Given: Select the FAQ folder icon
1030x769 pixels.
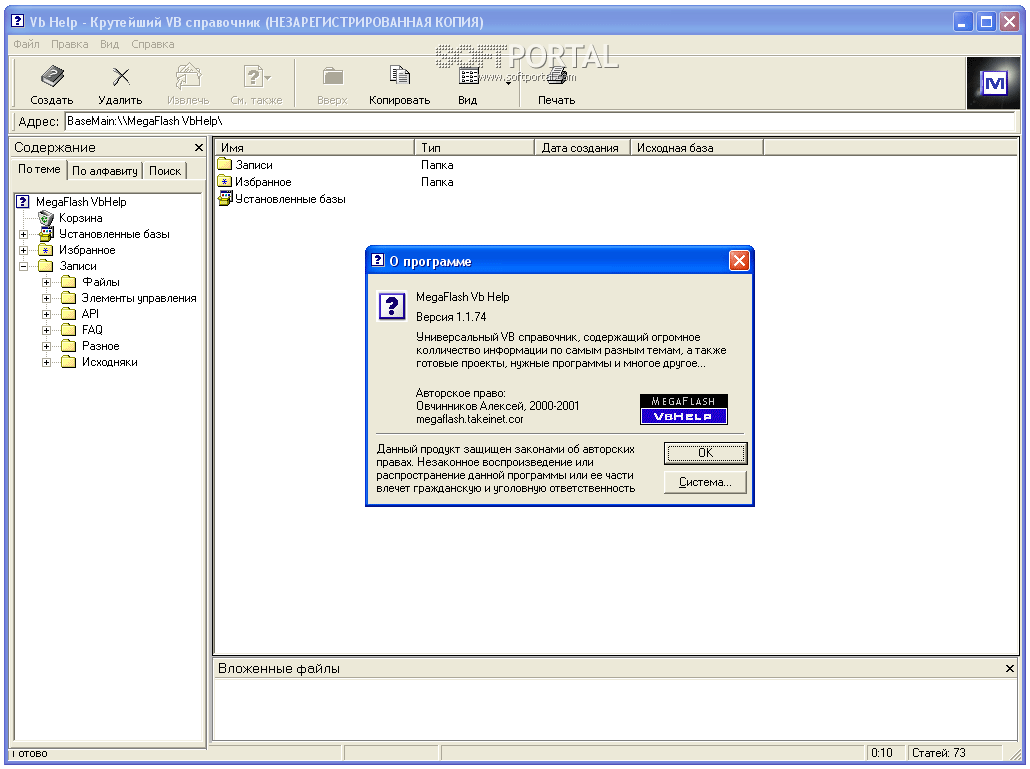Looking at the screenshot, I should 68,330.
